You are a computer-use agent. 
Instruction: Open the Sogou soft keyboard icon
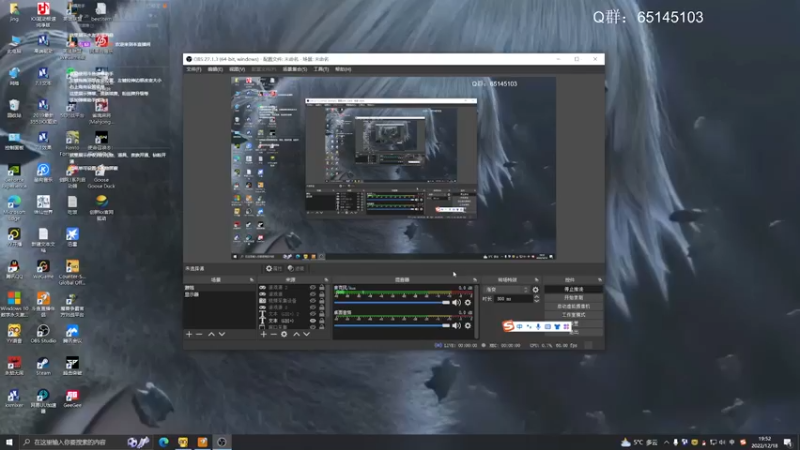pos(547,327)
